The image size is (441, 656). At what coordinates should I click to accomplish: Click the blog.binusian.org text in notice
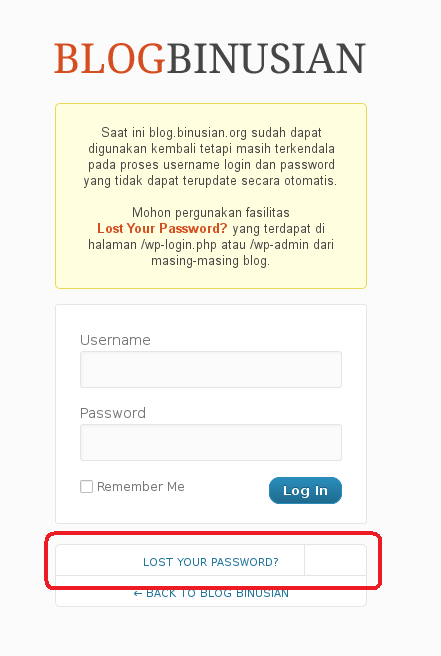[x=198, y=133]
